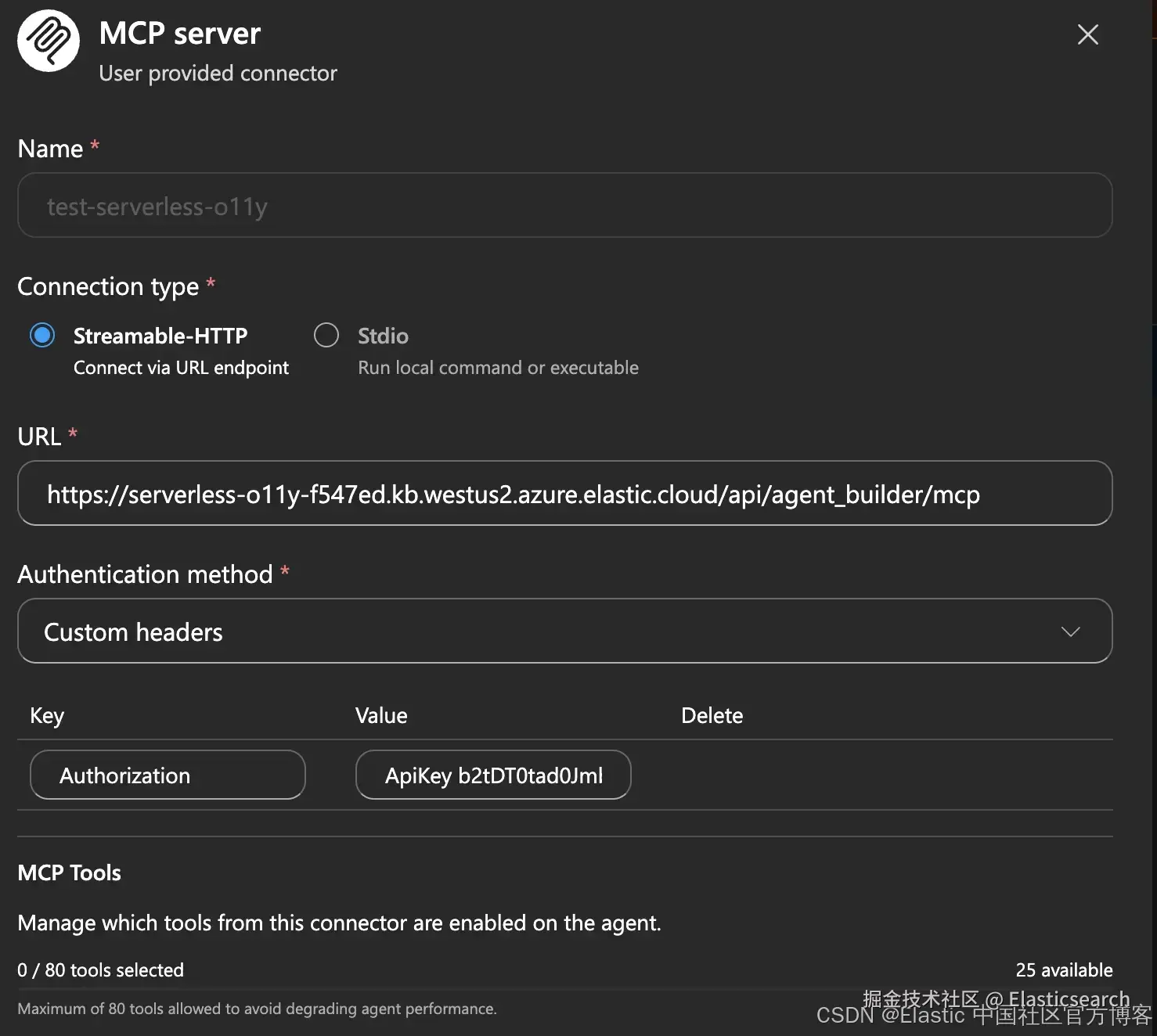
Task: Click 'Manage which tools from this connector' text
Action: (340, 923)
